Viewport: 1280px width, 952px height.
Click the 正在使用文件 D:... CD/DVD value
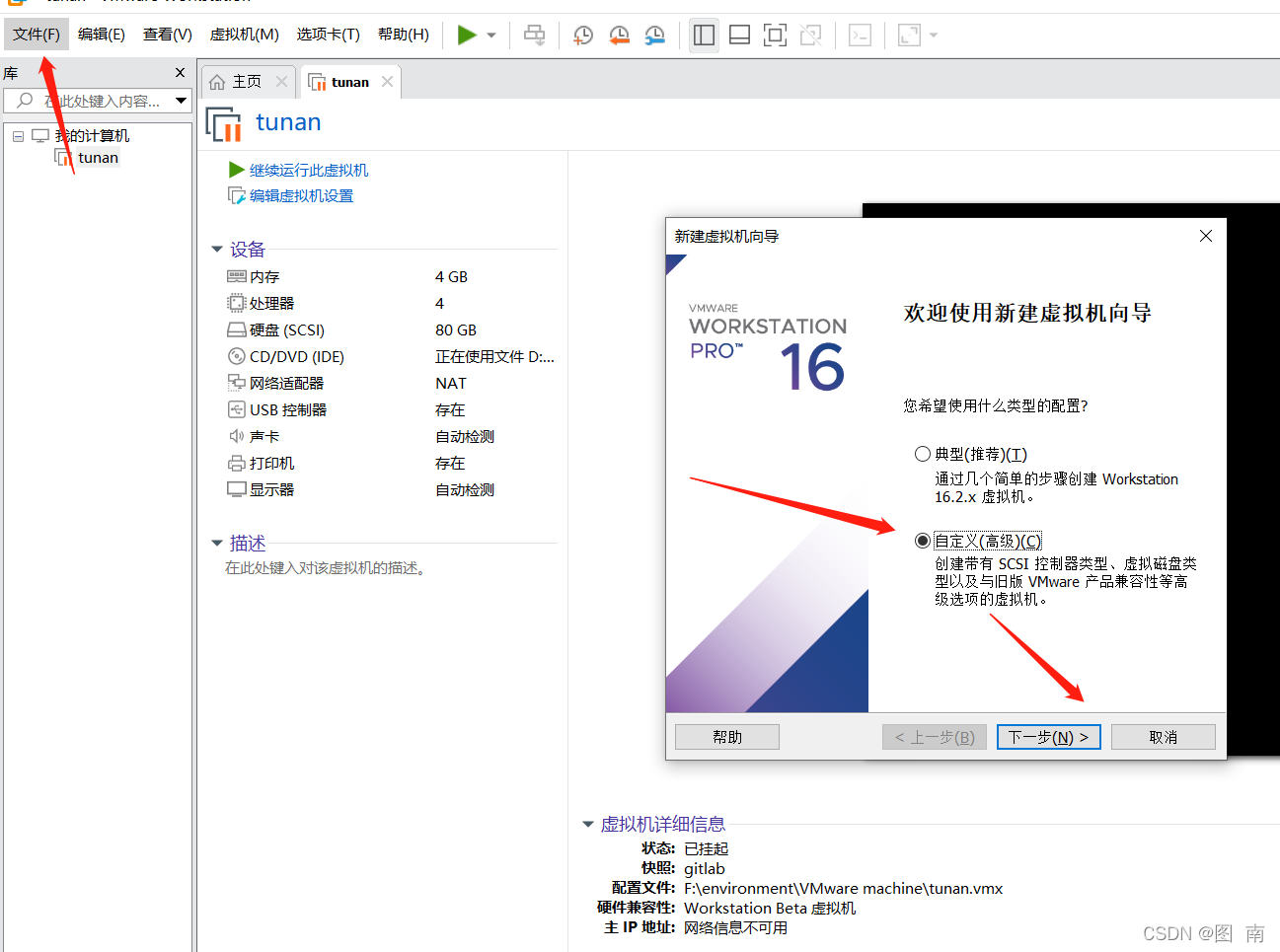tap(495, 357)
